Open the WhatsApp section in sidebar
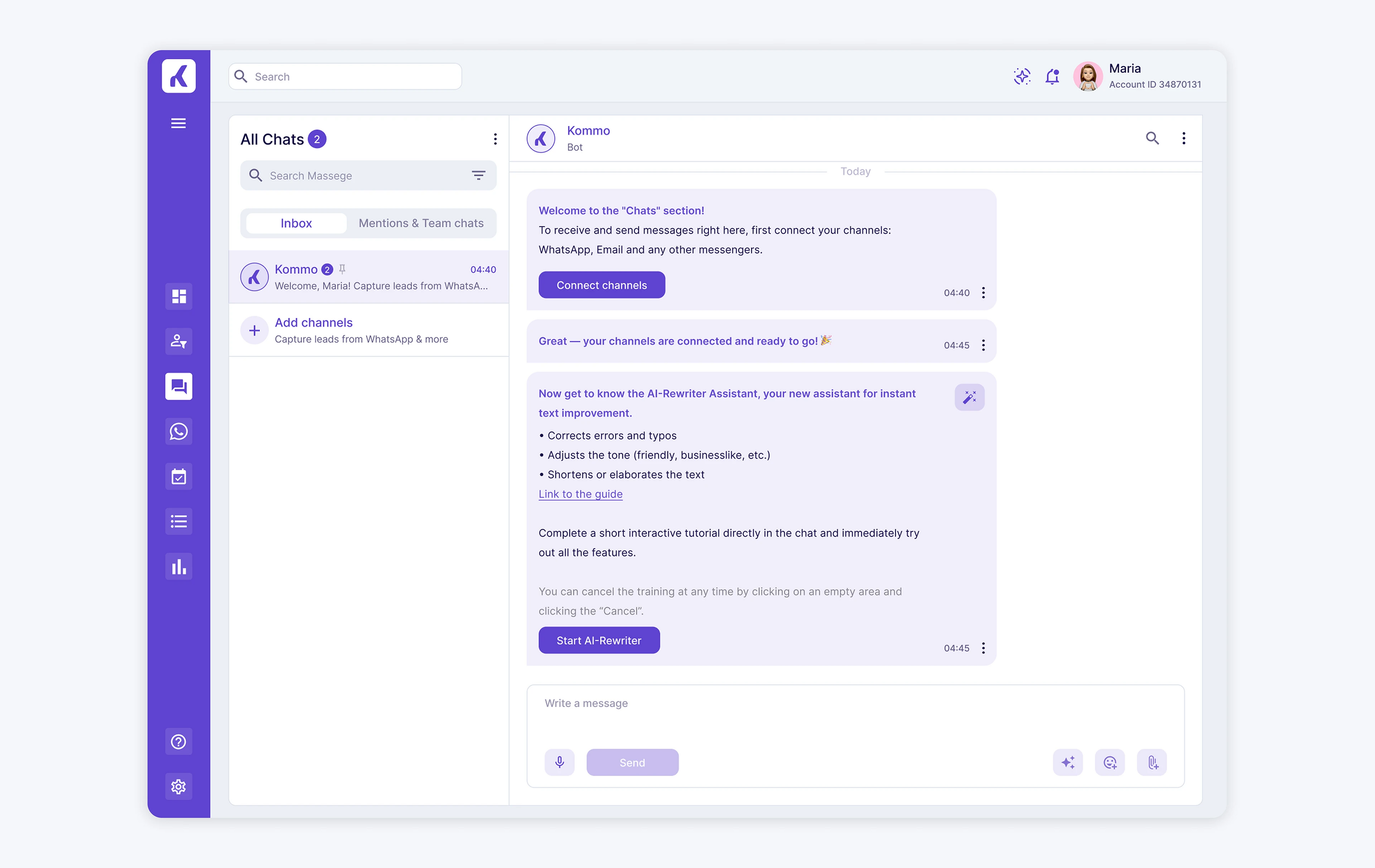This screenshot has width=1375, height=868. [x=179, y=432]
